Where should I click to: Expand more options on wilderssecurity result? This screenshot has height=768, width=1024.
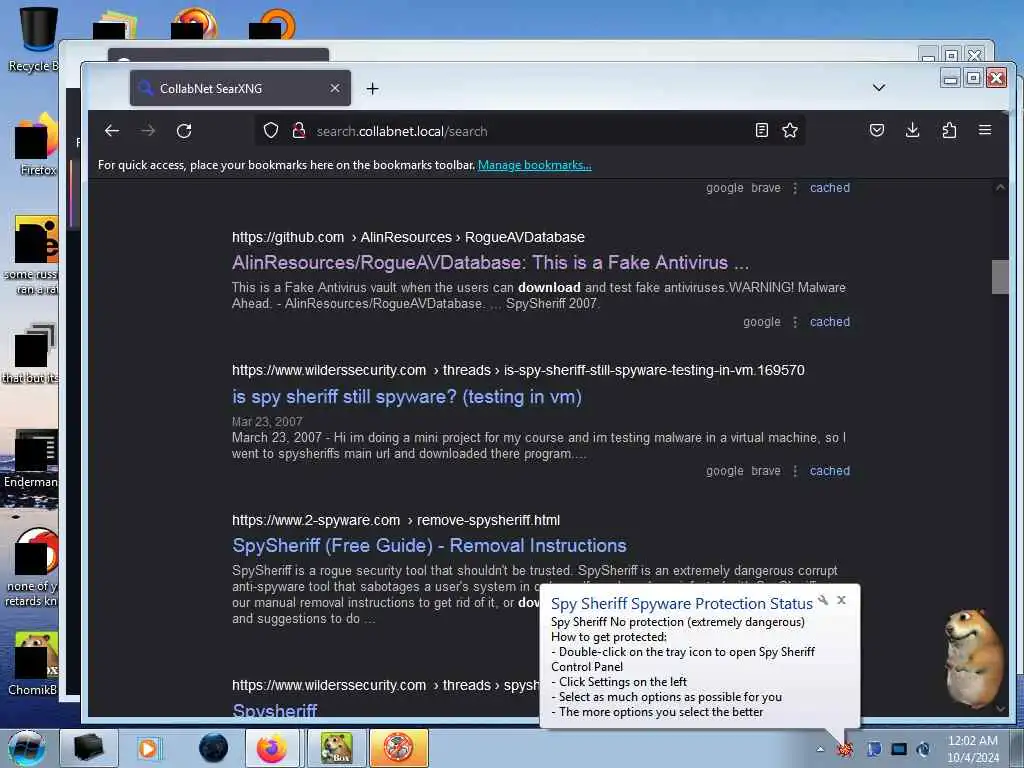(795, 471)
